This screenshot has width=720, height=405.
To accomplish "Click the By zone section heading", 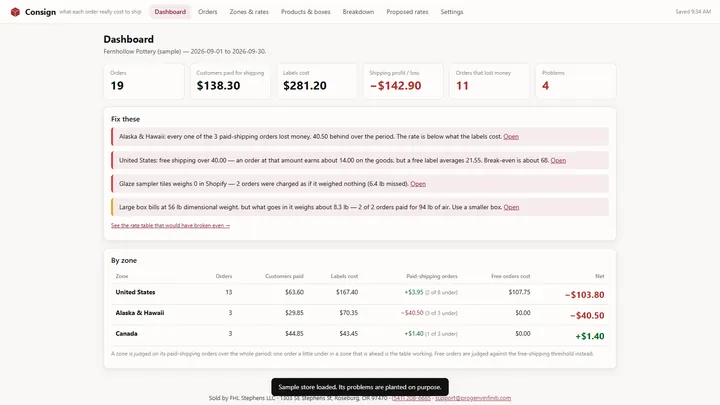I will (x=124, y=260).
